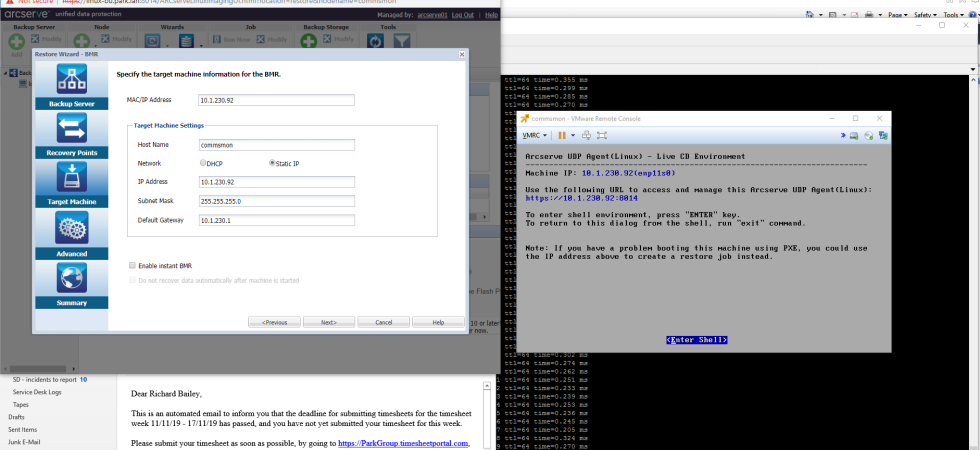The height and width of the screenshot is (450, 980).
Task: Open the Sent Items mail folder
Action: pyautogui.click(x=22, y=429)
